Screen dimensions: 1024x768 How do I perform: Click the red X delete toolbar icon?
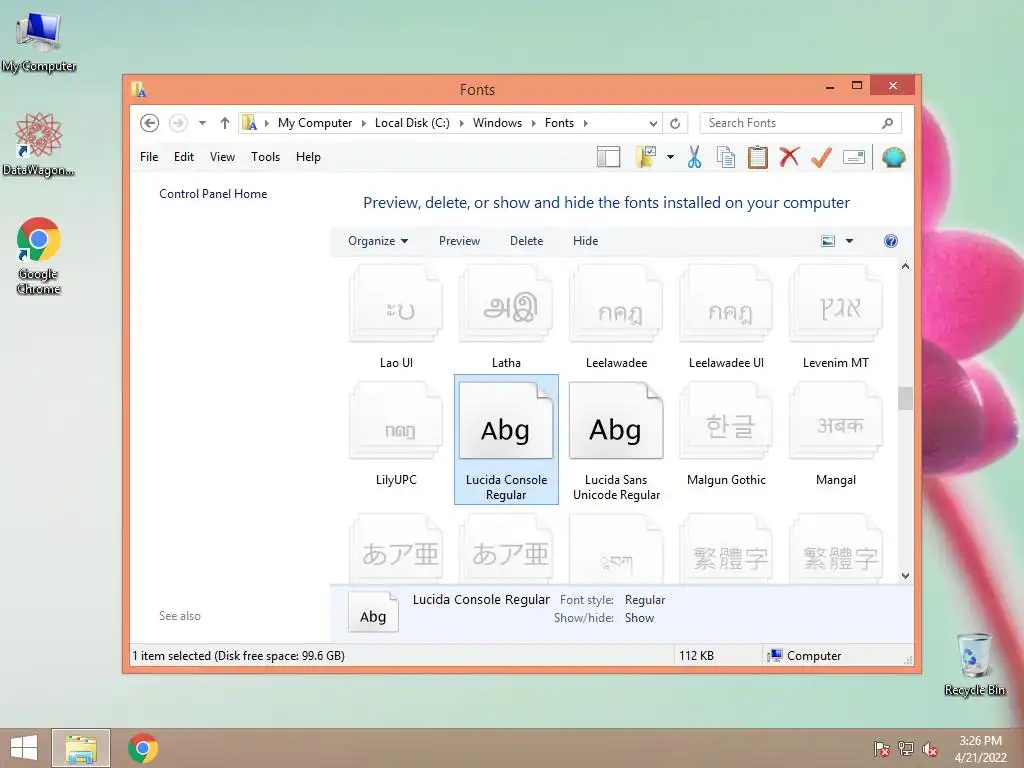789,157
